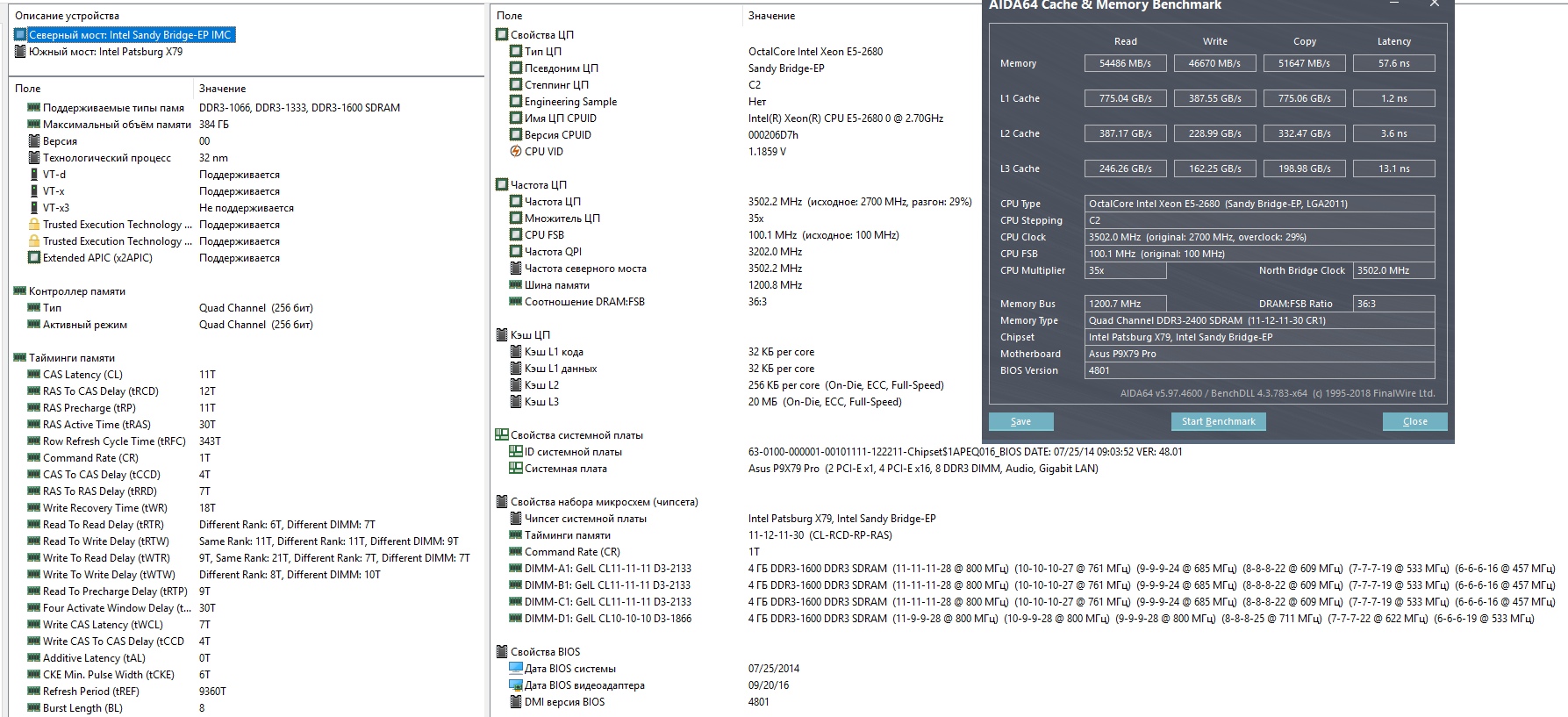Click the L1 Cache Copy value 775.06 GB/s
Screen dimensions: 1568x717
[1304, 98]
